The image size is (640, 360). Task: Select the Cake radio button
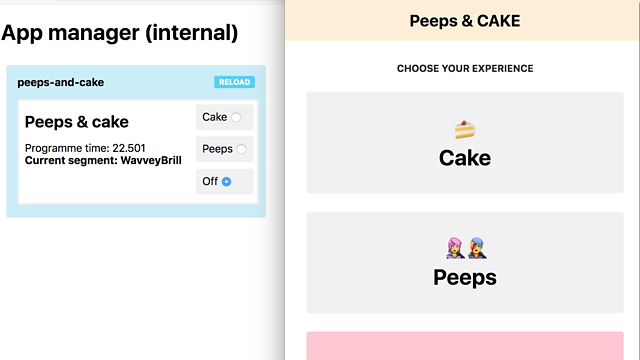pos(236,117)
